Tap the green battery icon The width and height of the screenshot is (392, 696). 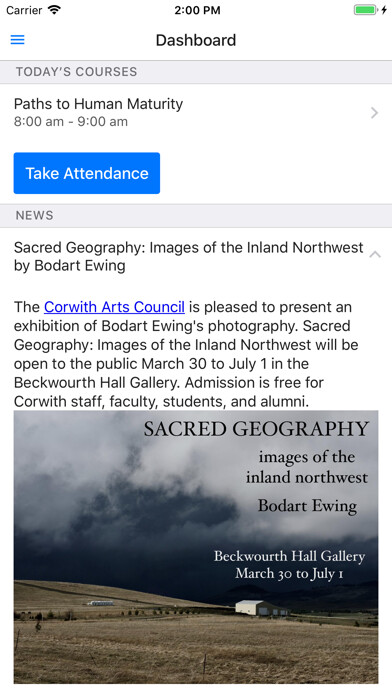[x=365, y=10]
